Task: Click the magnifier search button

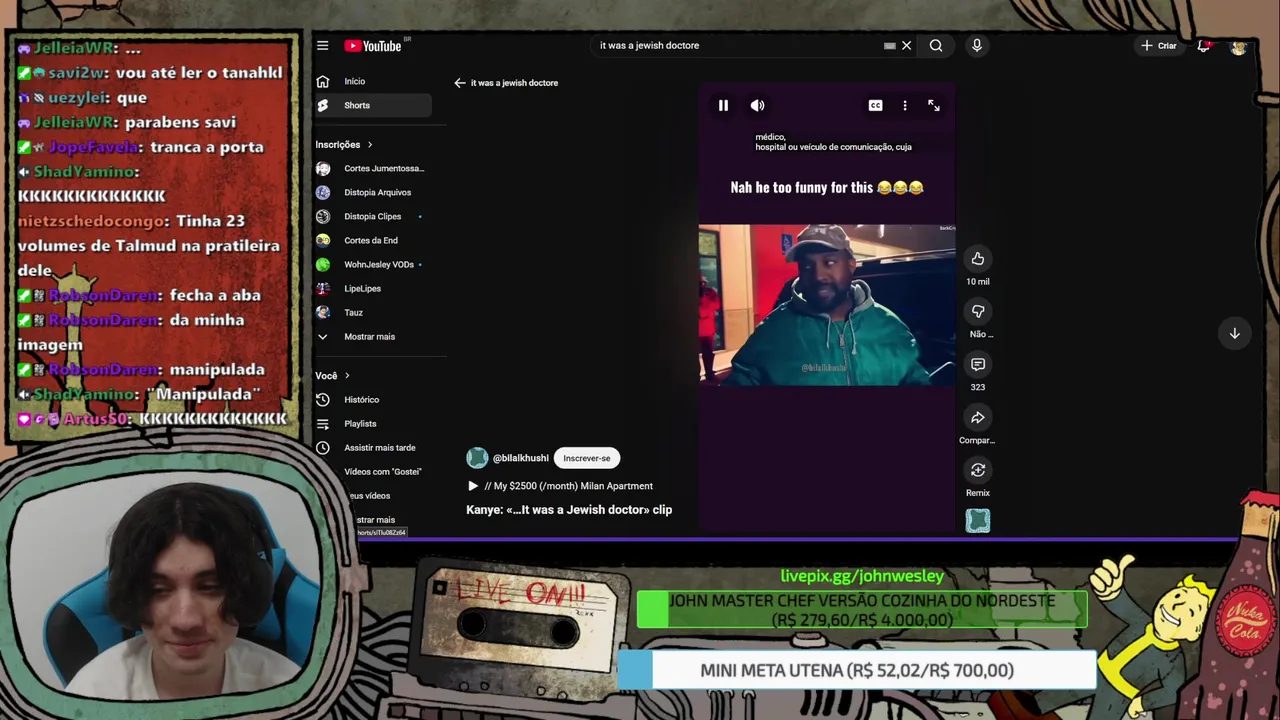Action: (936, 46)
